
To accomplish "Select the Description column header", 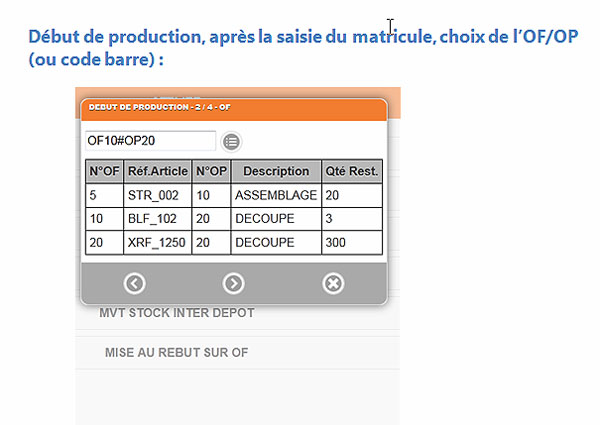I will 276,171.
